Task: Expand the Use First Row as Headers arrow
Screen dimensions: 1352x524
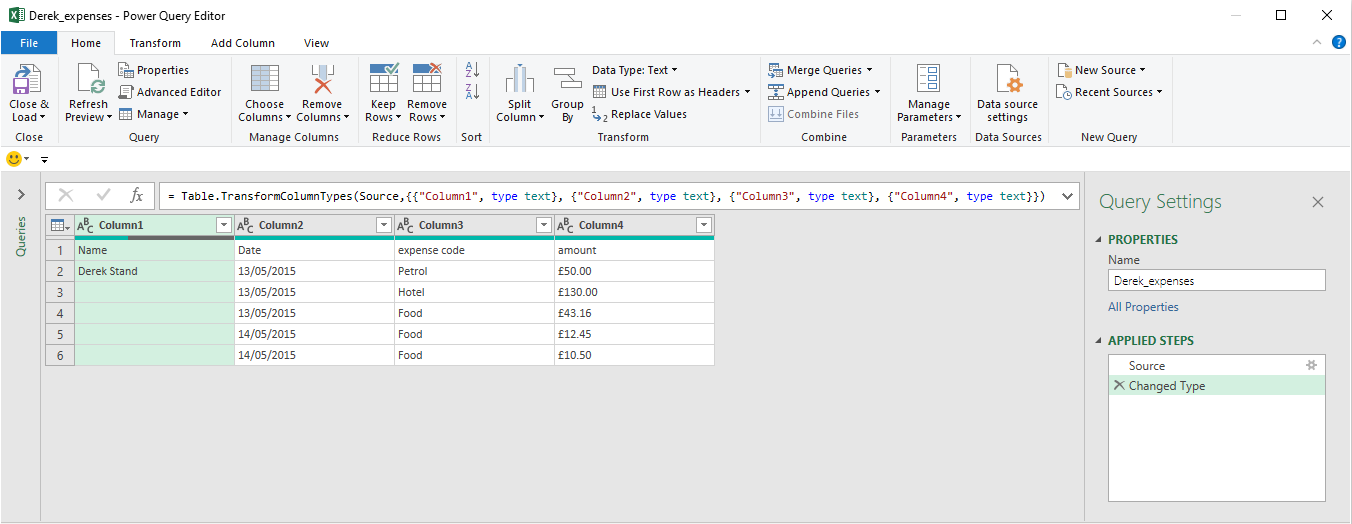Action: (x=747, y=92)
